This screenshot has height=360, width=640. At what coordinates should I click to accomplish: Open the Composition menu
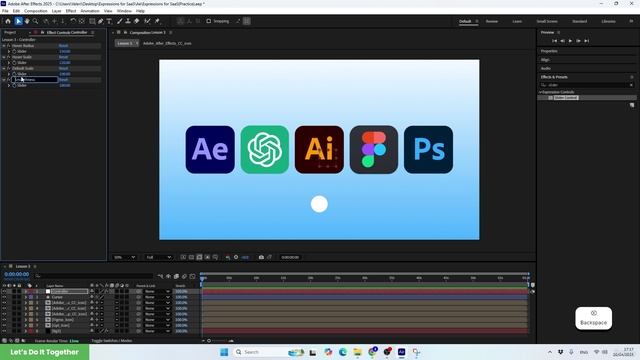point(36,11)
